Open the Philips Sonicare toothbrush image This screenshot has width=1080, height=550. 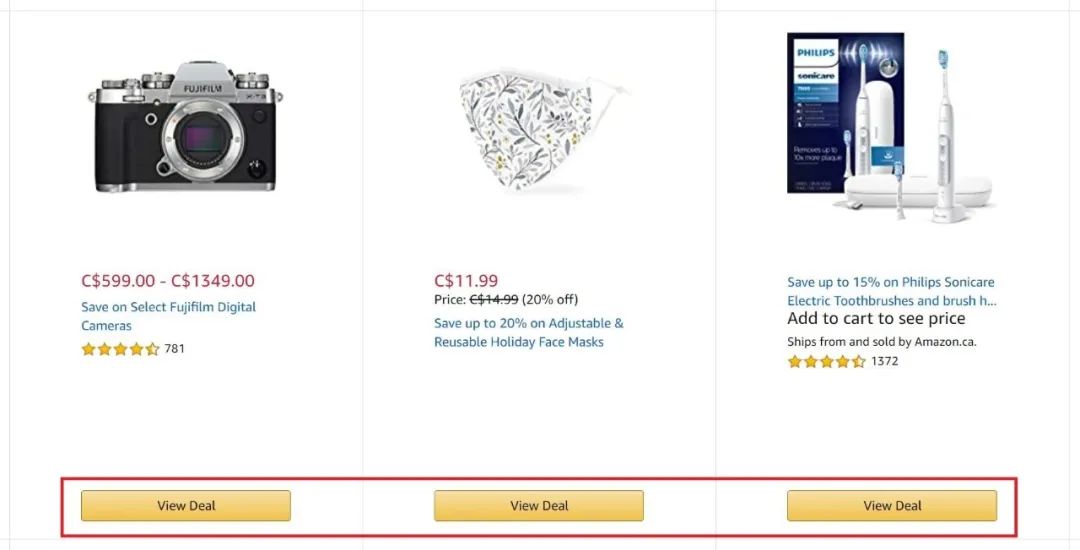[x=891, y=127]
